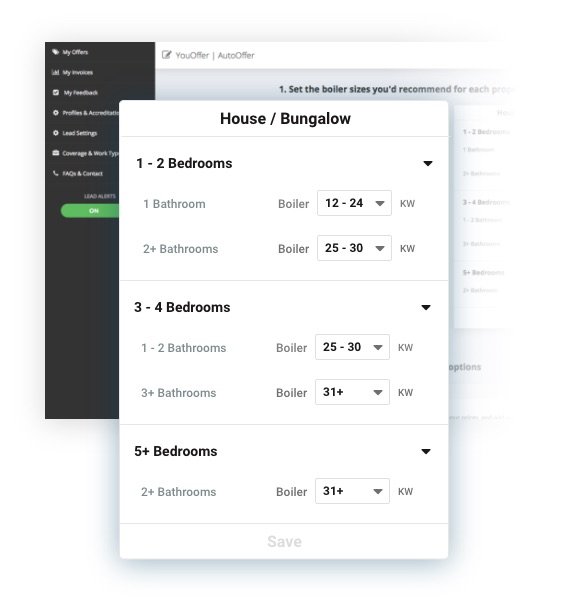This screenshot has width=569, height=608.
Task: Open Coverage & Work Types in sidebar
Action: (x=91, y=153)
